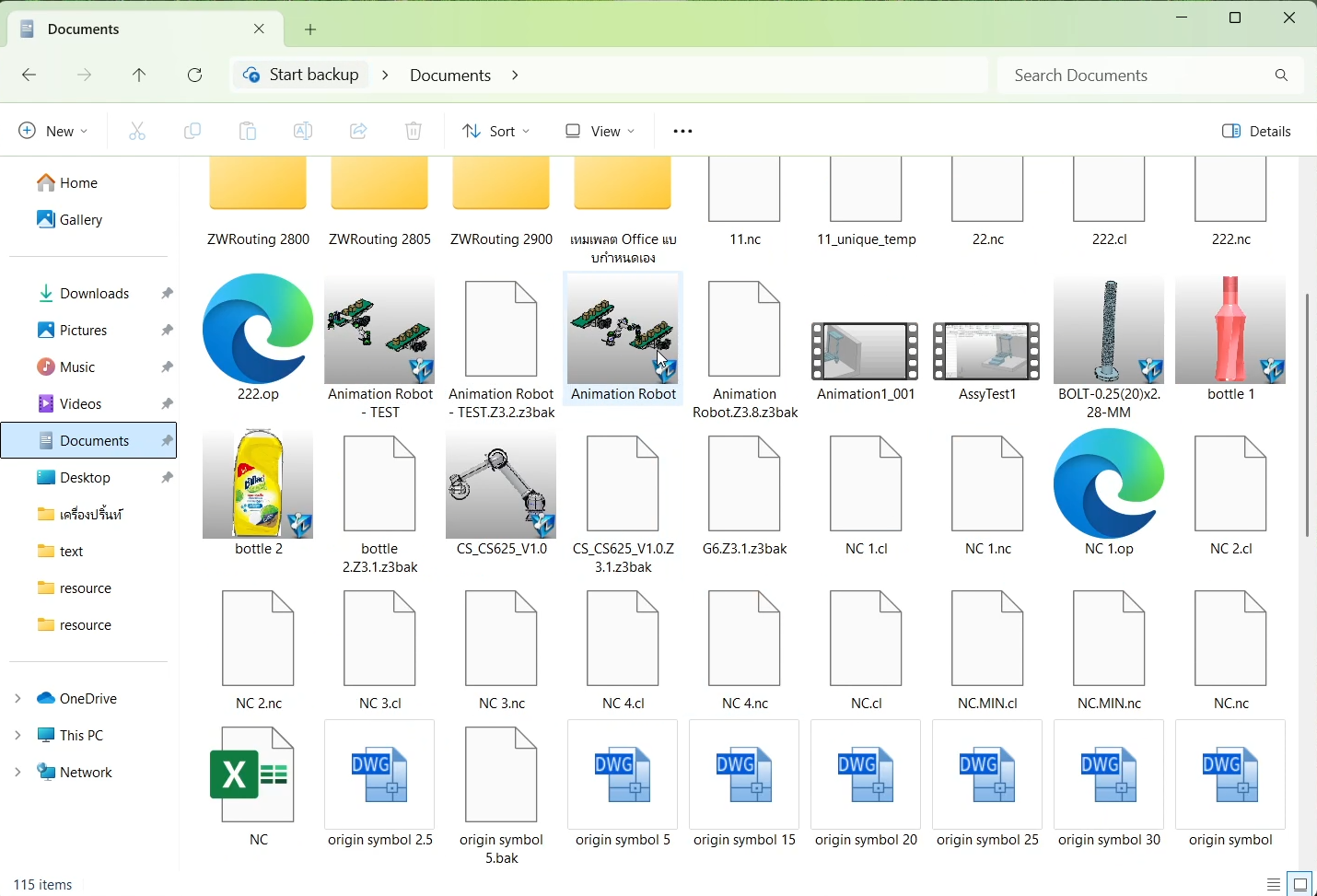The width and height of the screenshot is (1317, 896).
Task: Click the back navigation arrow
Action: tap(29, 76)
